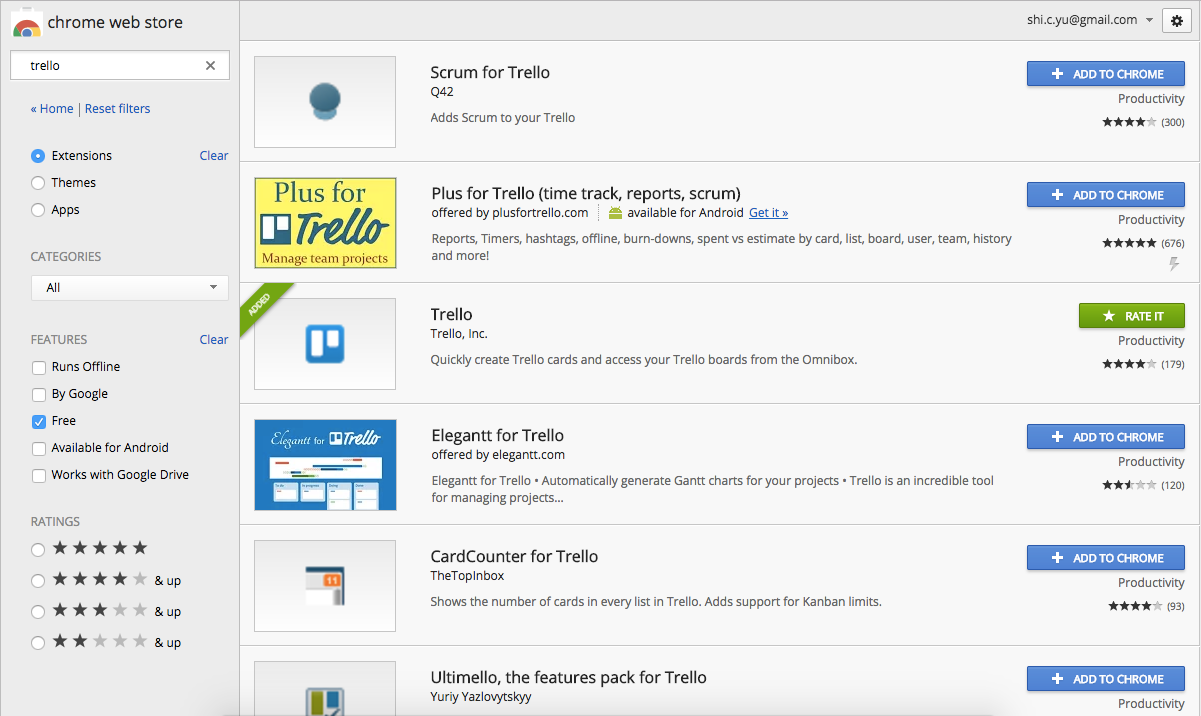Viewport: 1201px width, 716px height.
Task: Click the lightning bolt icon under Plus for Trello rating
Action: click(x=1175, y=264)
